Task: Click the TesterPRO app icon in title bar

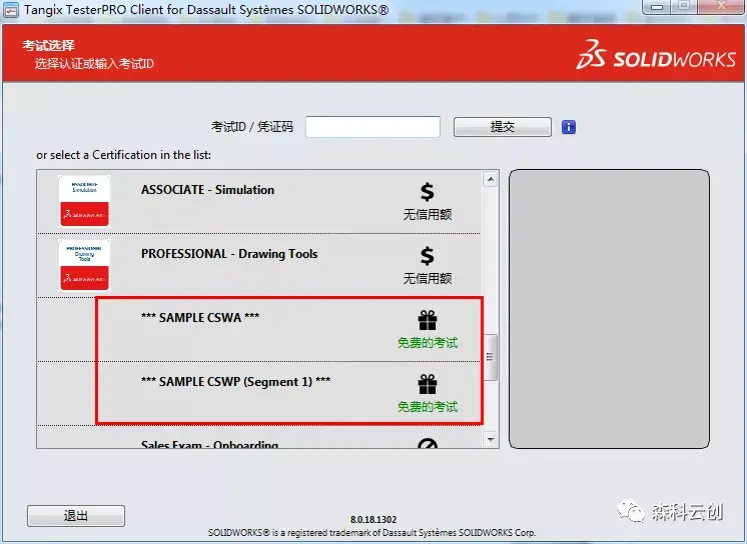Action: click(10, 10)
